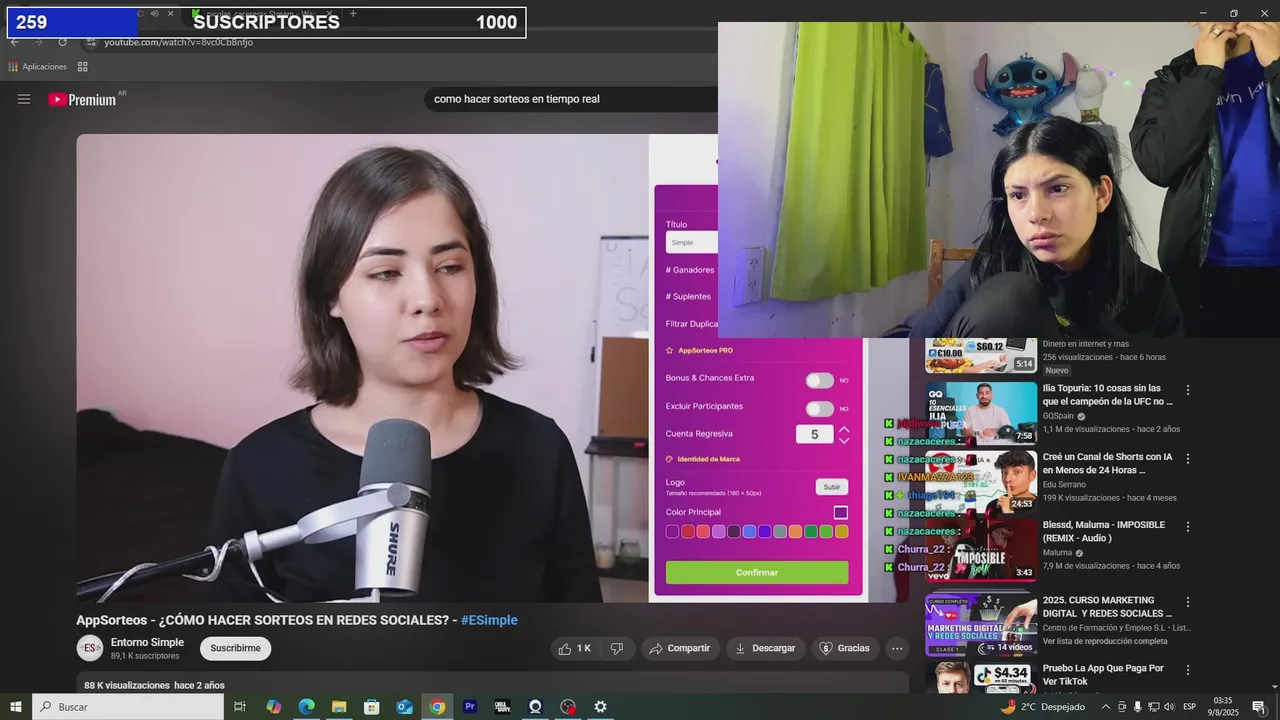This screenshot has width=1280, height=720.
Task: Dislike the AppSorteos video
Action: [617, 648]
